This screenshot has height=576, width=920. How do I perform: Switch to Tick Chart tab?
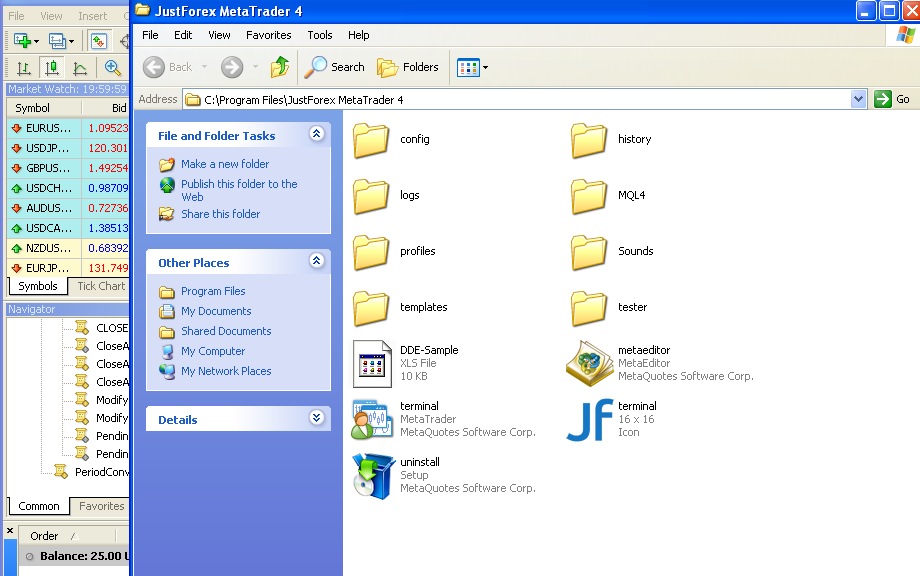101,286
